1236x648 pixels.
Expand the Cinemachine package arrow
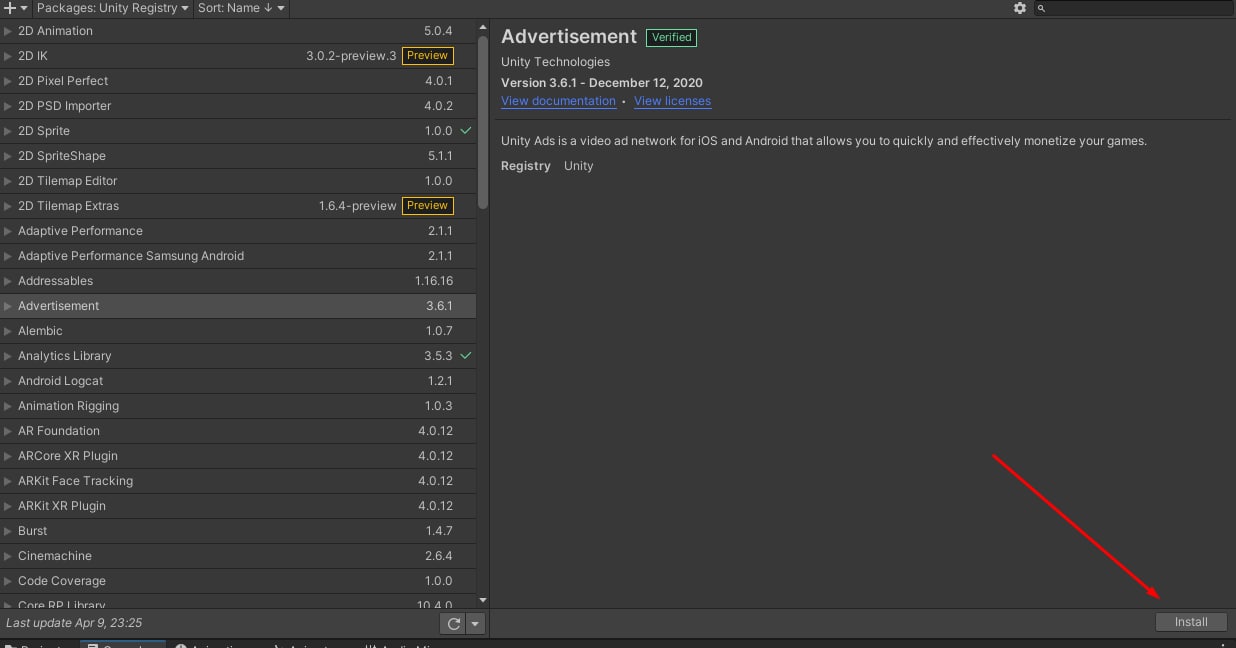point(8,556)
